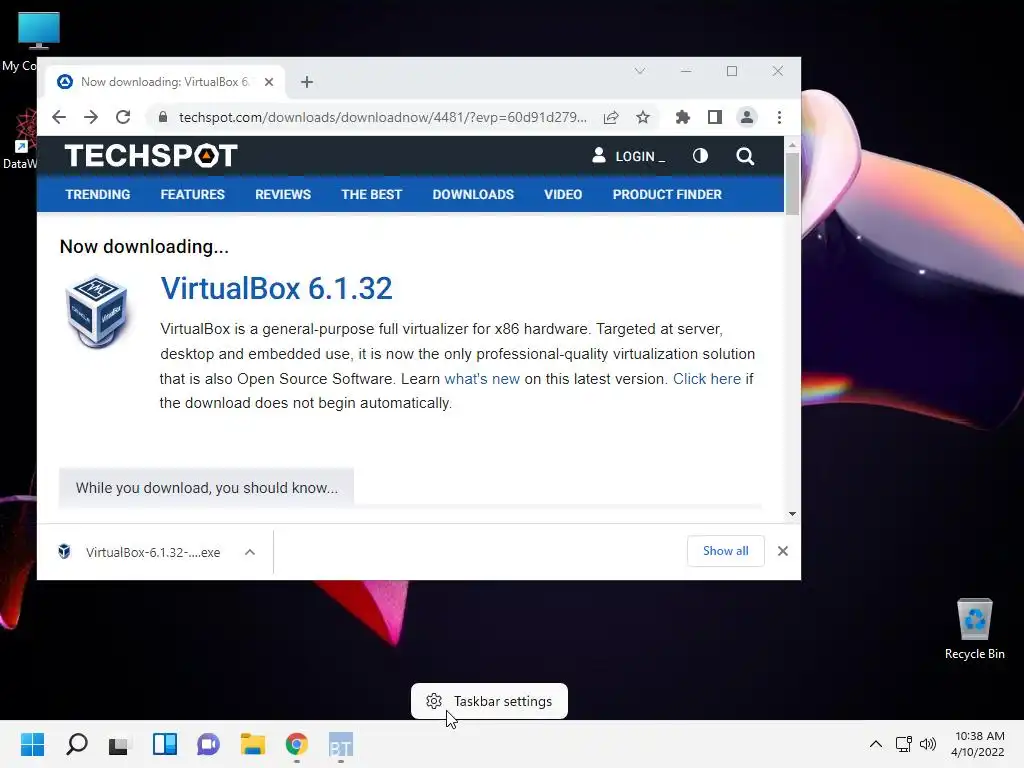Open Taskbar settings context item
Image resolution: width=1024 pixels, height=768 pixels.
coord(489,701)
